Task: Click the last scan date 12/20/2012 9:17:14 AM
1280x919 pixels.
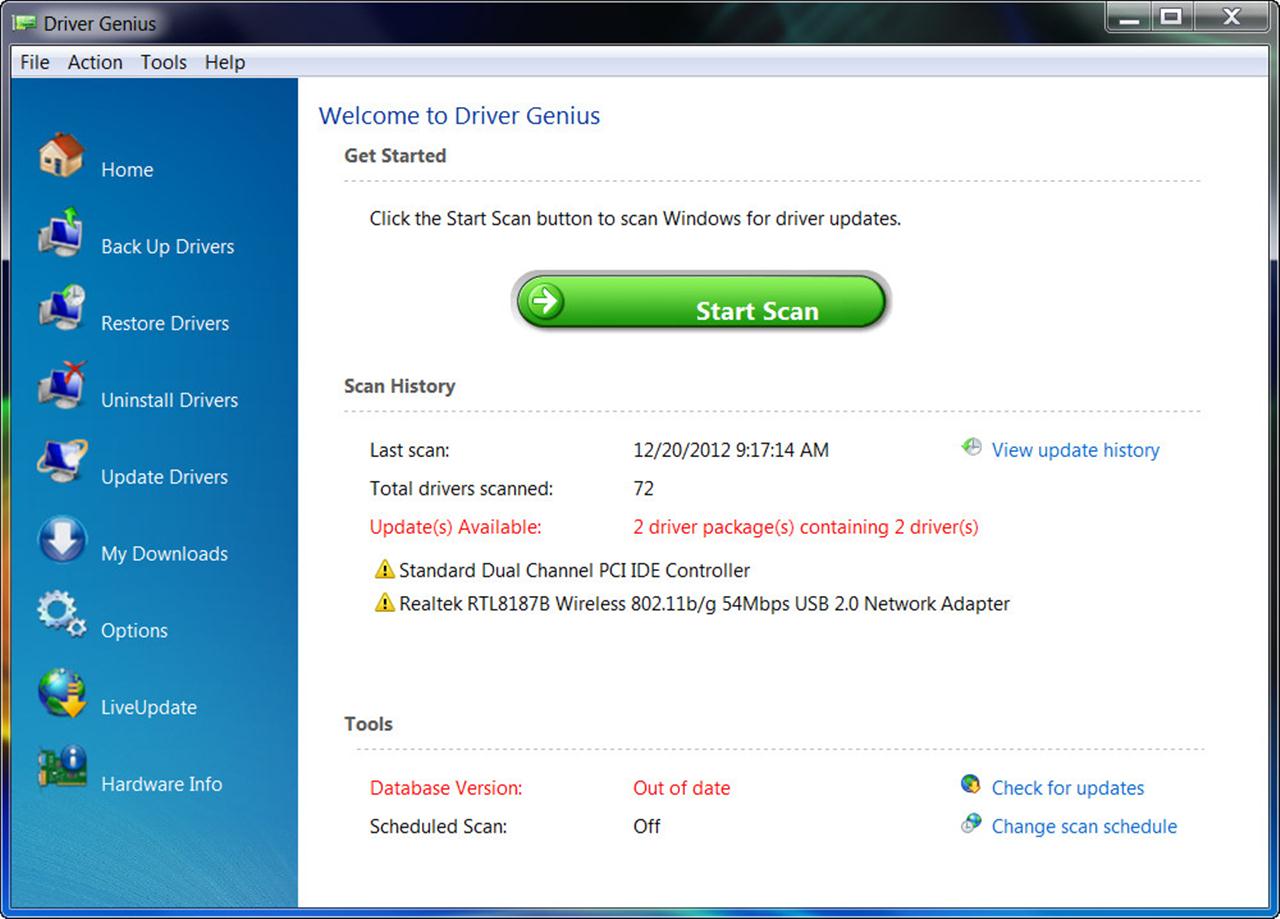Action: (x=731, y=450)
